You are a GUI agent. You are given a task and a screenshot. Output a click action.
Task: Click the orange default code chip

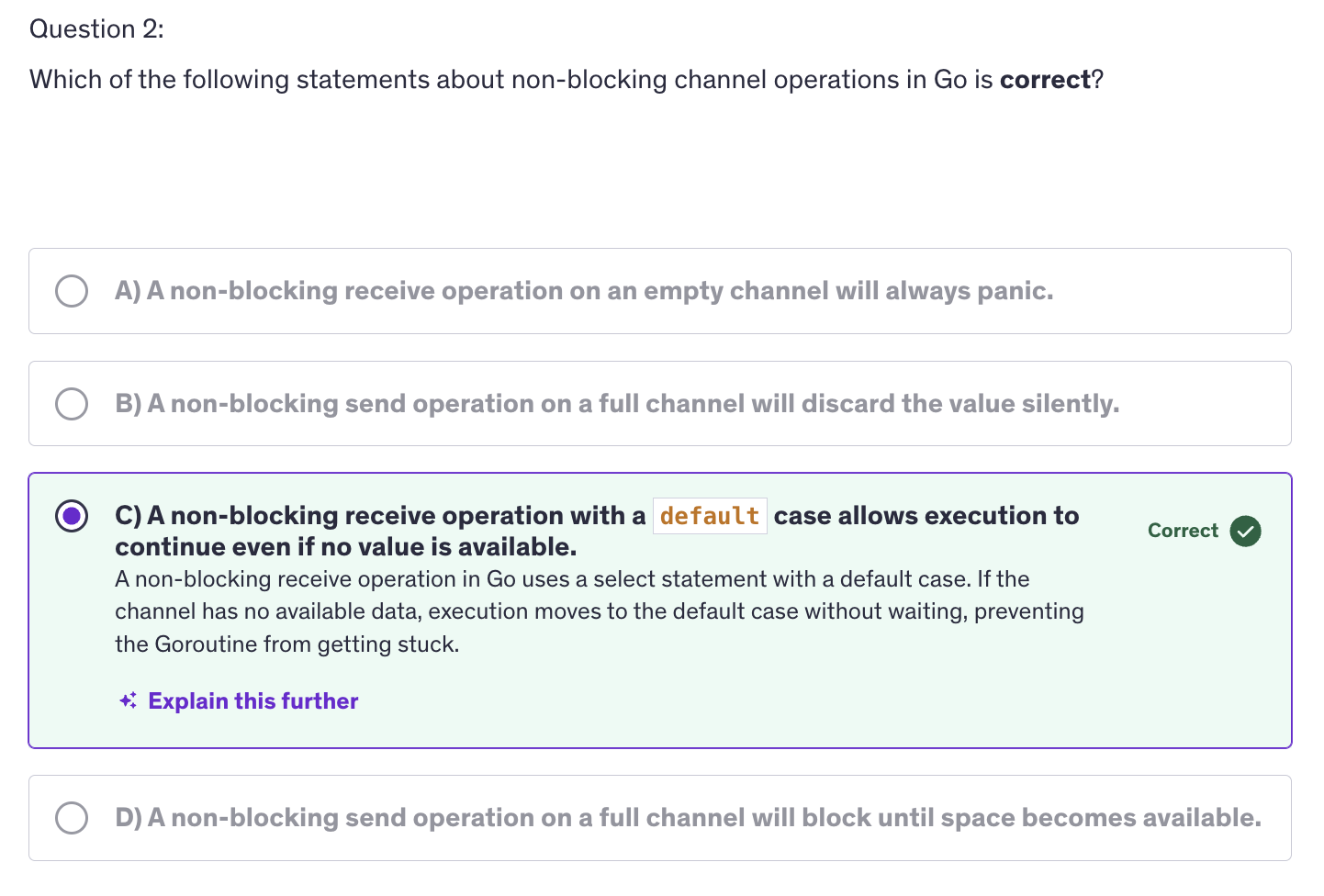point(709,516)
